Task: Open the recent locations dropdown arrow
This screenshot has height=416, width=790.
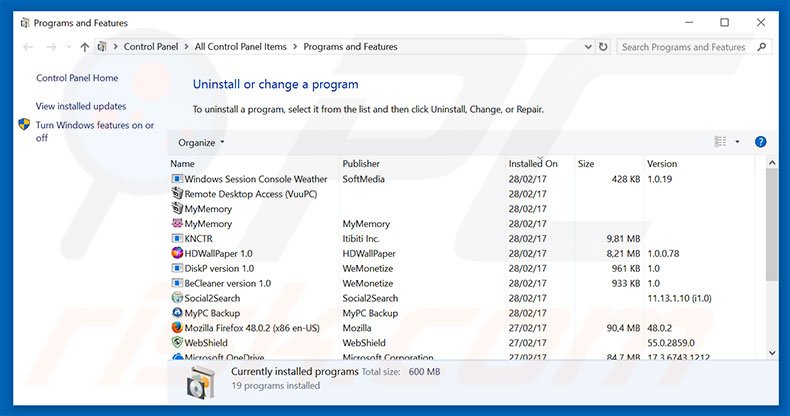Action: coord(69,47)
